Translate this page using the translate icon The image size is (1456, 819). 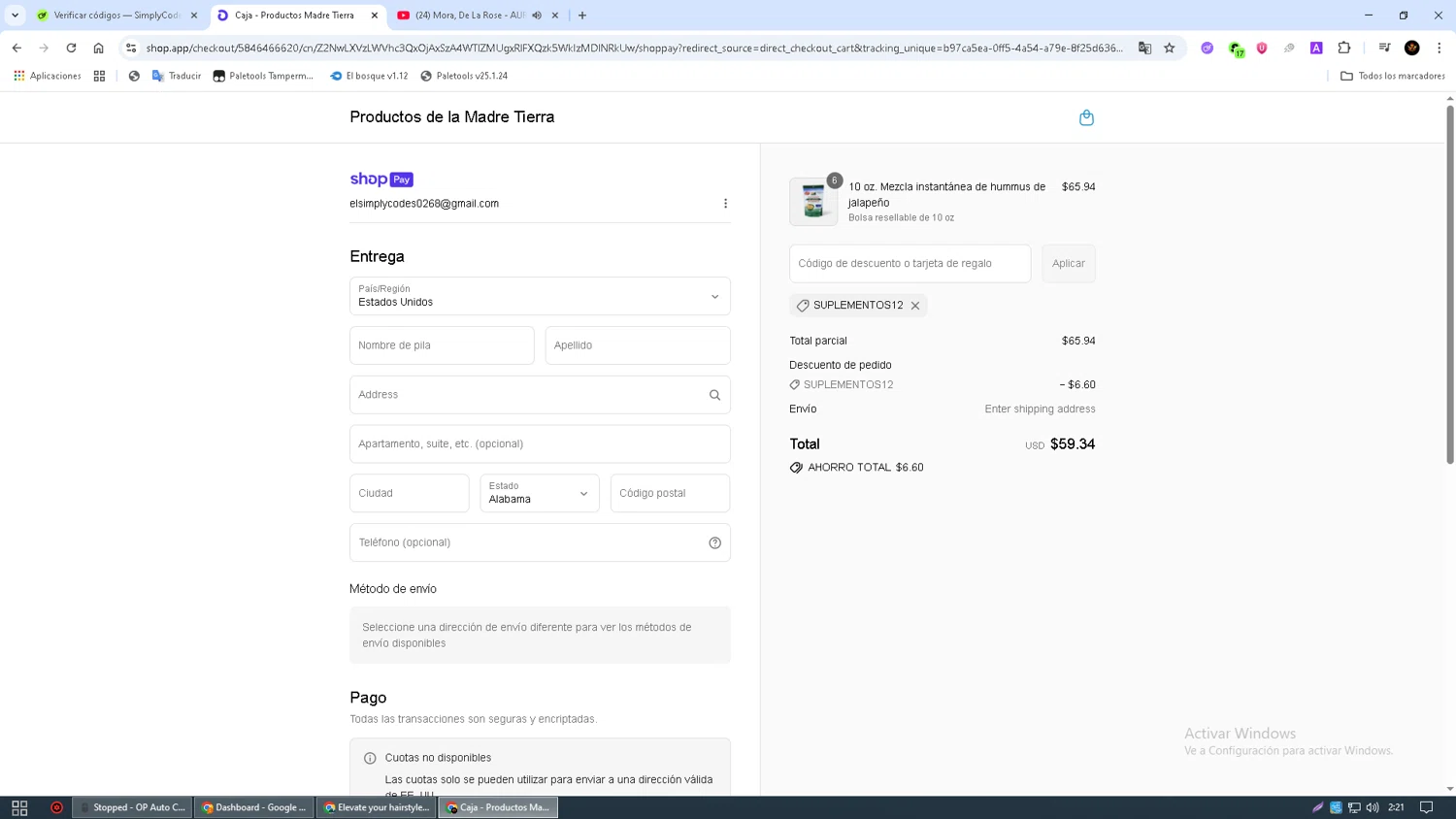(1144, 48)
